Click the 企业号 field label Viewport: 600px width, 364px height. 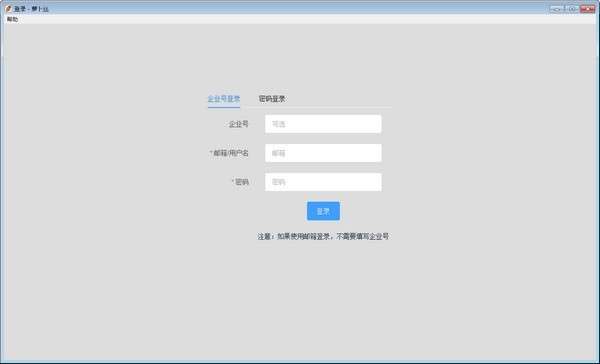[238, 124]
